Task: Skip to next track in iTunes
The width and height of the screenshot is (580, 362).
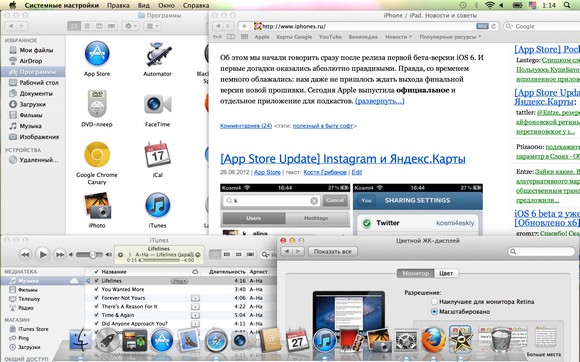Action: point(60,254)
